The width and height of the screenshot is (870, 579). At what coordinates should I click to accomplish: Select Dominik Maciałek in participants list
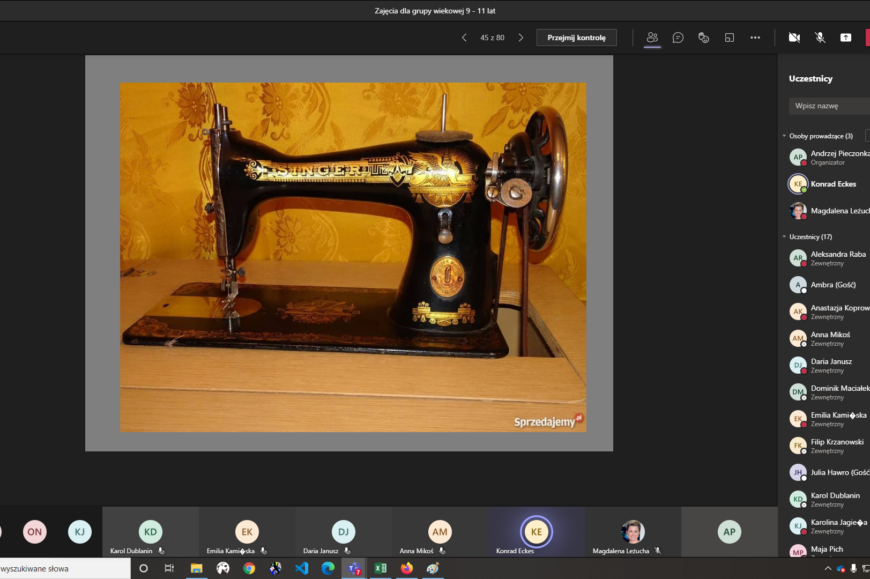tap(829, 392)
